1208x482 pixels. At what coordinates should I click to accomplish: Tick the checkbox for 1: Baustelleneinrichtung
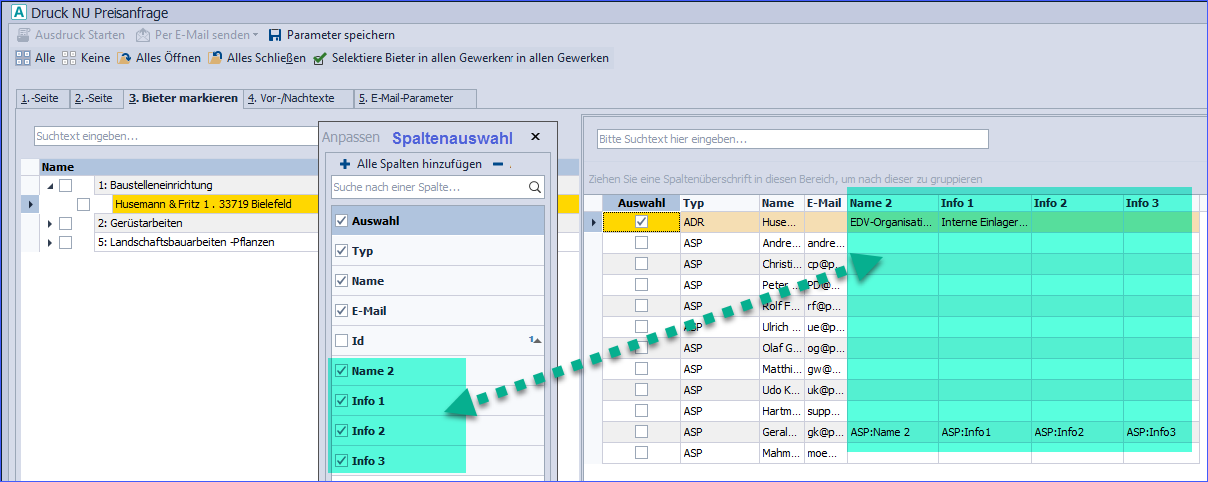pos(66,185)
